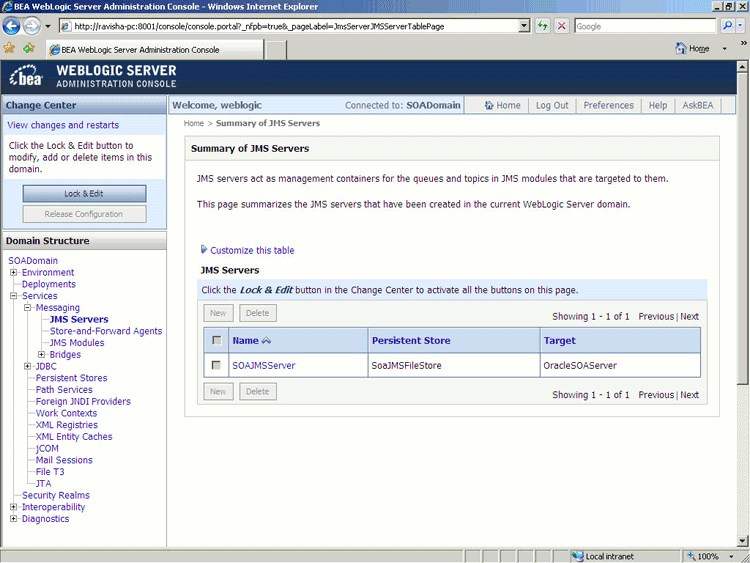Check the SOAJMSServer row checkbox
The width and height of the screenshot is (750, 563).
(x=216, y=365)
